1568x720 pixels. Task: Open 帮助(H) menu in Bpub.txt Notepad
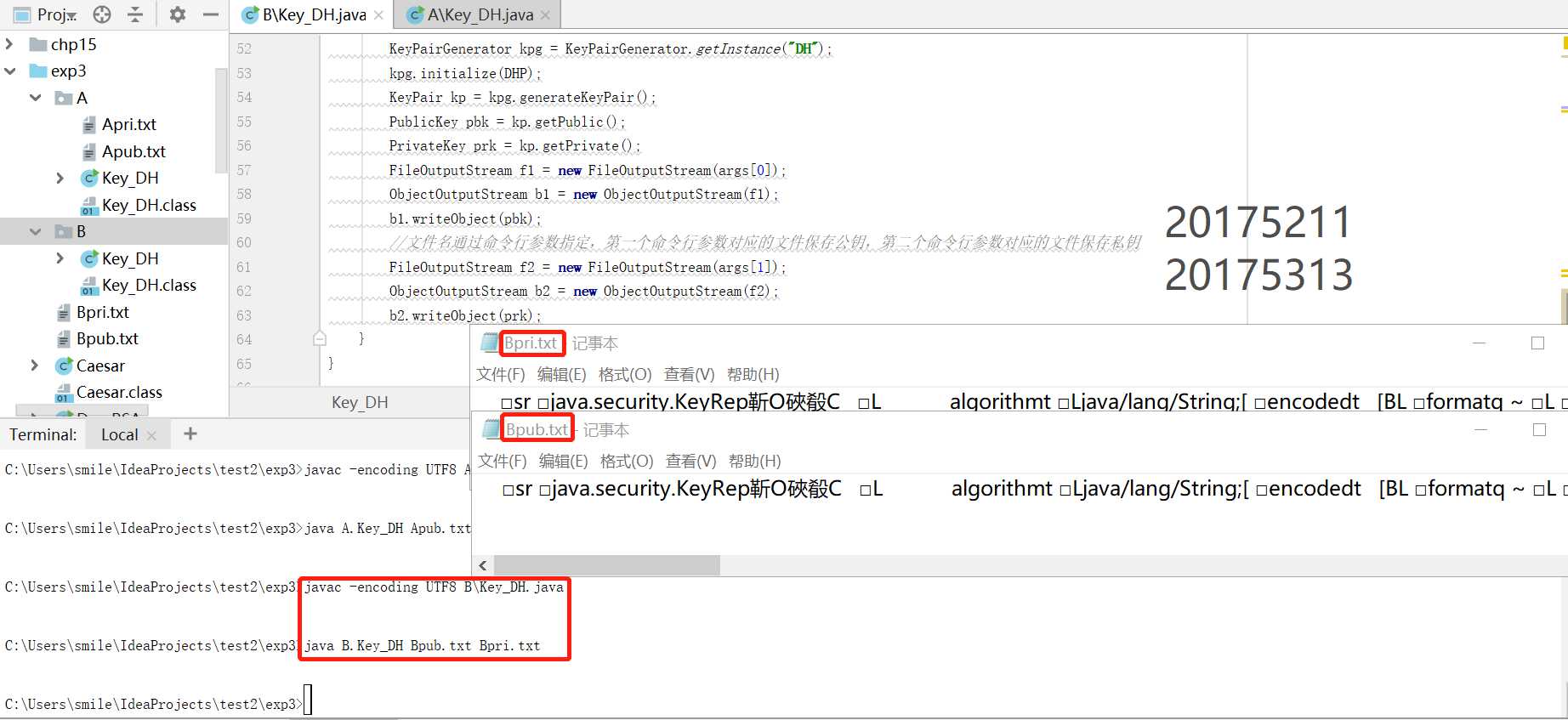click(x=755, y=461)
